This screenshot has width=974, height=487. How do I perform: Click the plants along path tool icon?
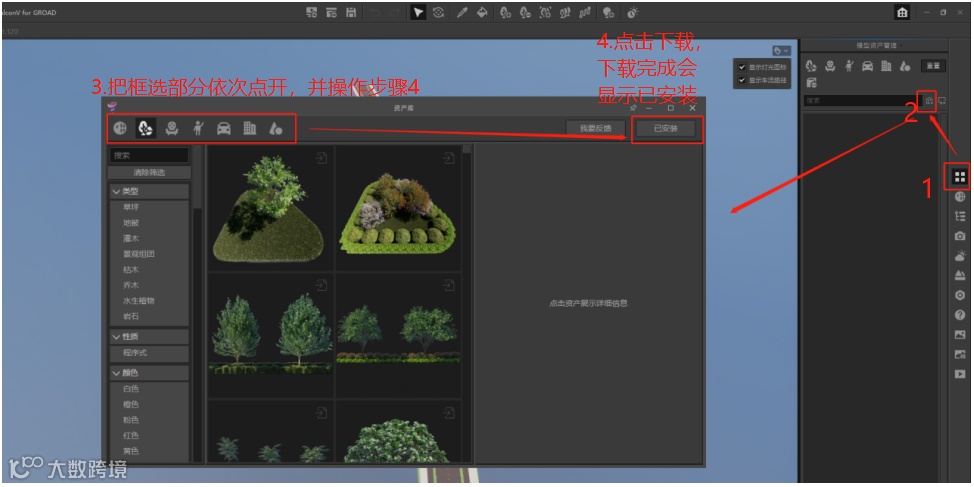pos(585,12)
